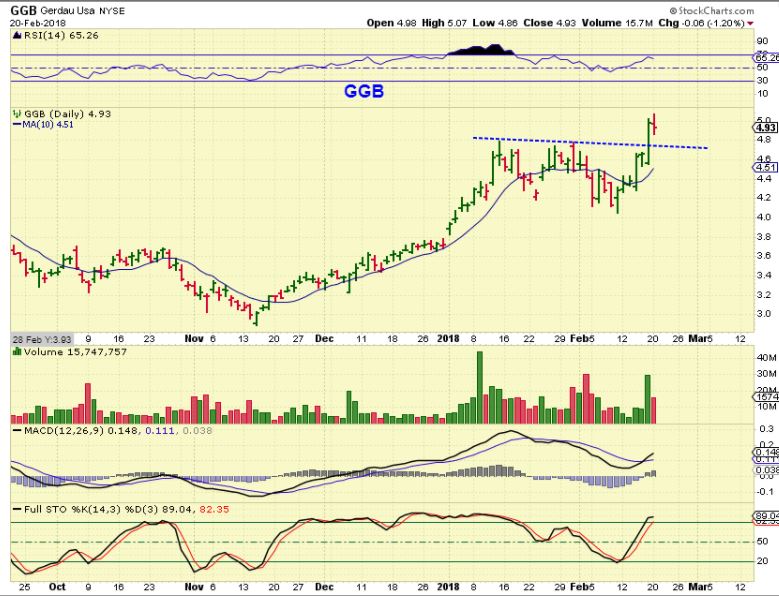Click the candlestick icon beside GGB (Daily)
The width and height of the screenshot is (779, 596).
(17, 114)
